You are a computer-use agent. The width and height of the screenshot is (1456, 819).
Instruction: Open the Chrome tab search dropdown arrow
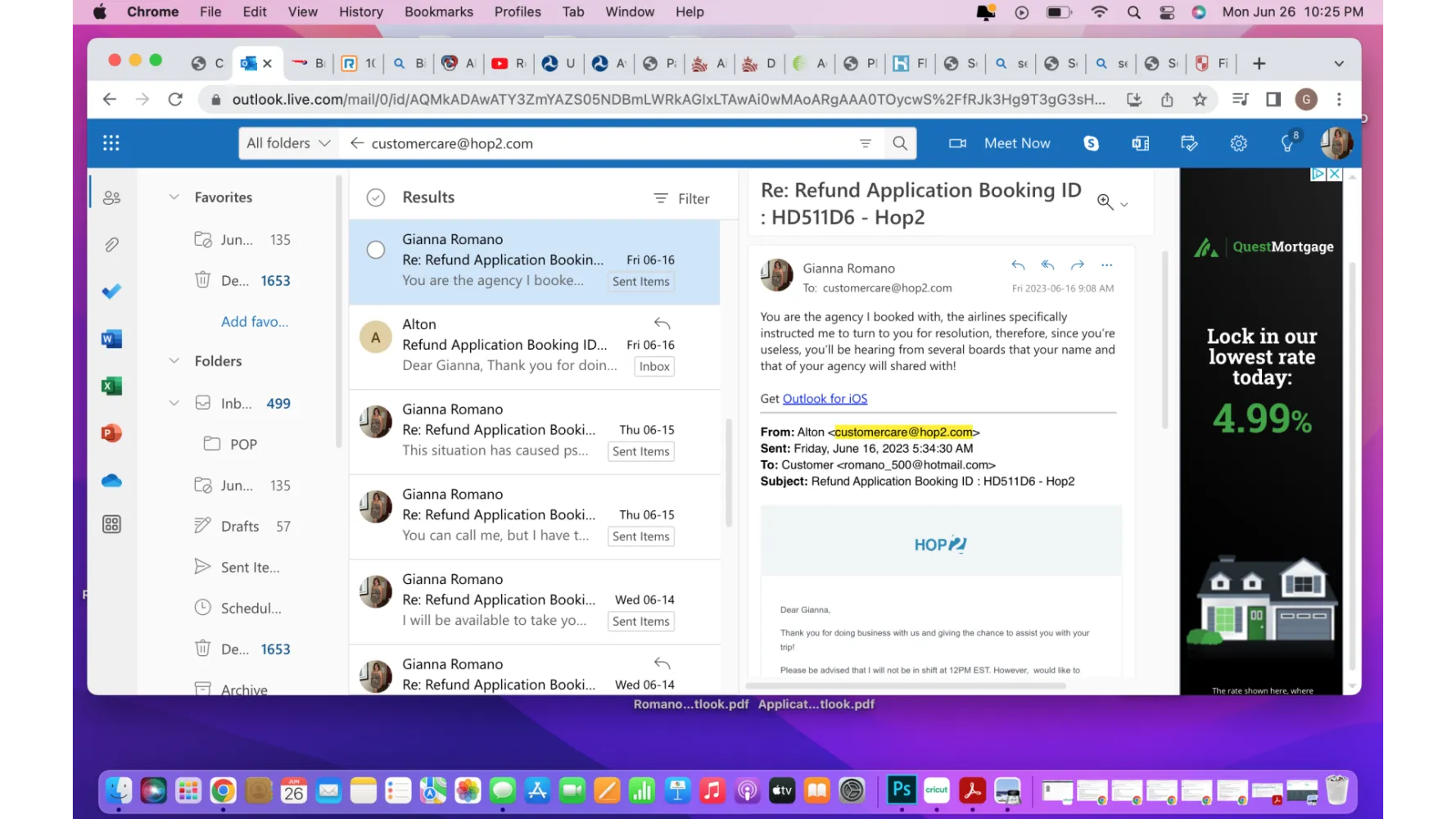pos(1339,64)
